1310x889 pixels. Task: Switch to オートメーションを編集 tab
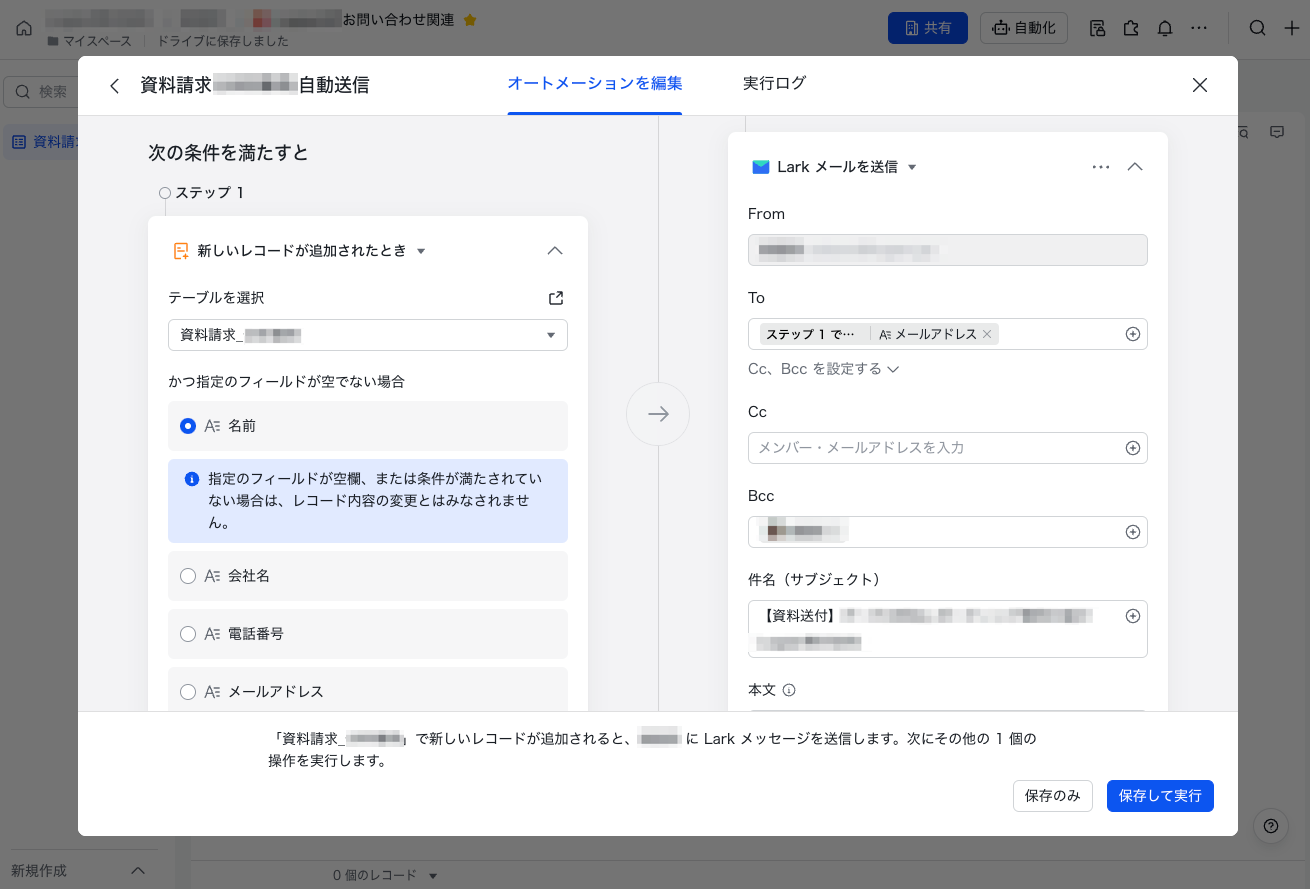pyautogui.click(x=595, y=84)
